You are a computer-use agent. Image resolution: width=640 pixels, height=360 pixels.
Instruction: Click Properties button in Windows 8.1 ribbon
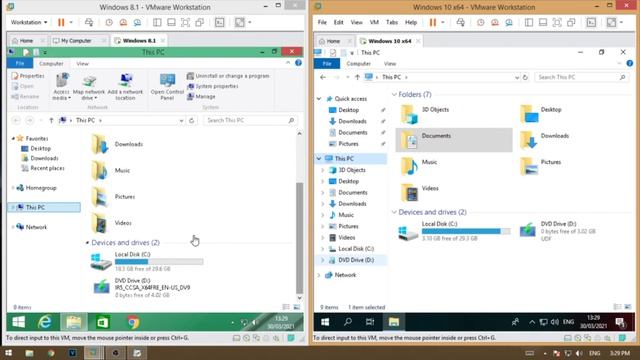(28, 76)
